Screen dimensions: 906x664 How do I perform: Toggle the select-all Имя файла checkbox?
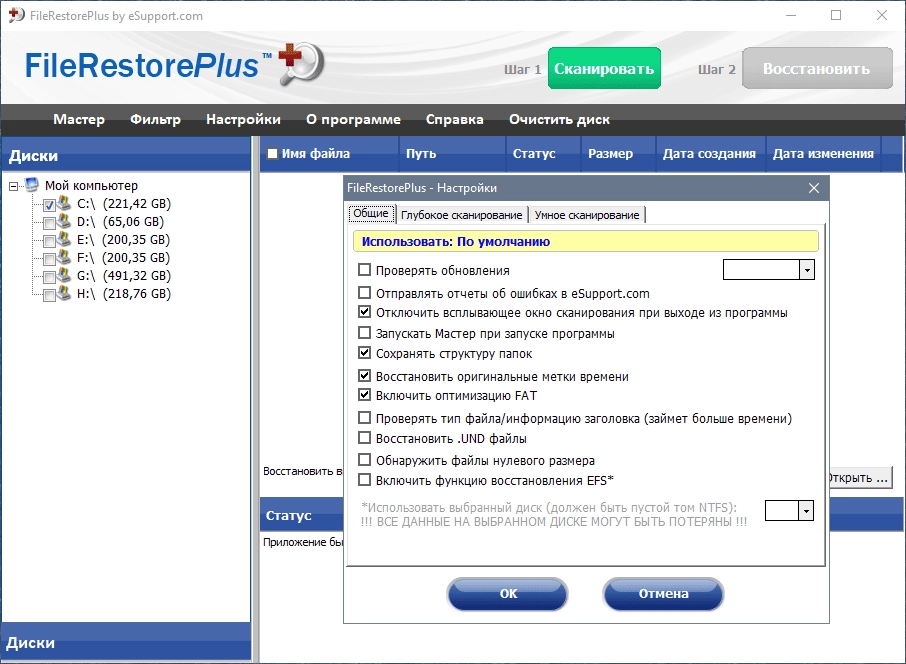[x=273, y=154]
